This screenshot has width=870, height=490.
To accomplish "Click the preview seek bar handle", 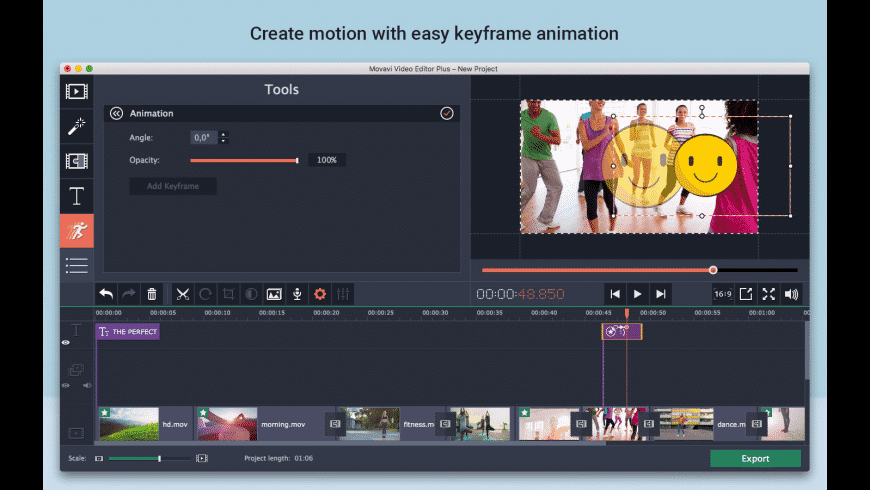I will click(713, 270).
